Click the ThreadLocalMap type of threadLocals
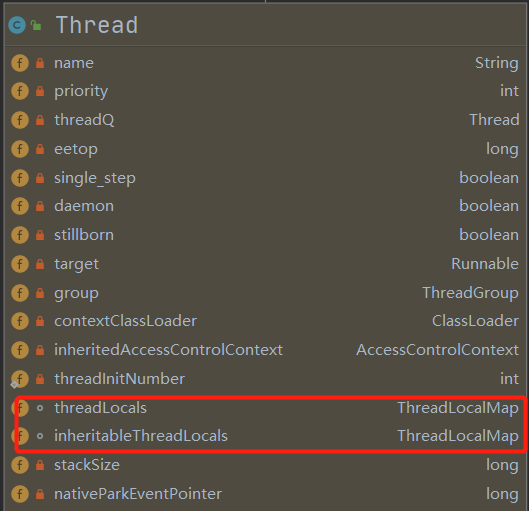Screen dimensions: 529x511 coord(458,408)
